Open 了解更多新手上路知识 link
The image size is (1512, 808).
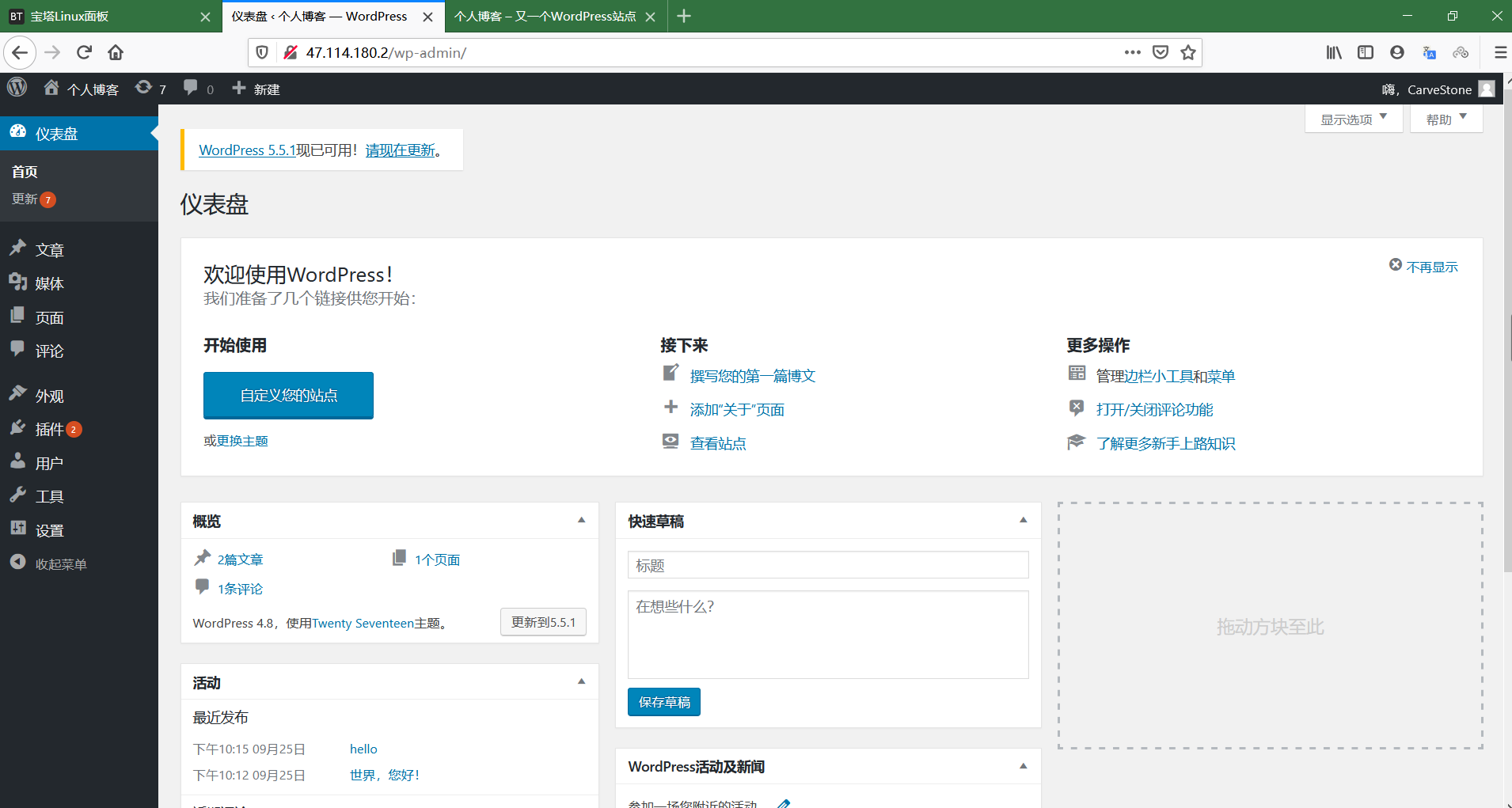1165,443
